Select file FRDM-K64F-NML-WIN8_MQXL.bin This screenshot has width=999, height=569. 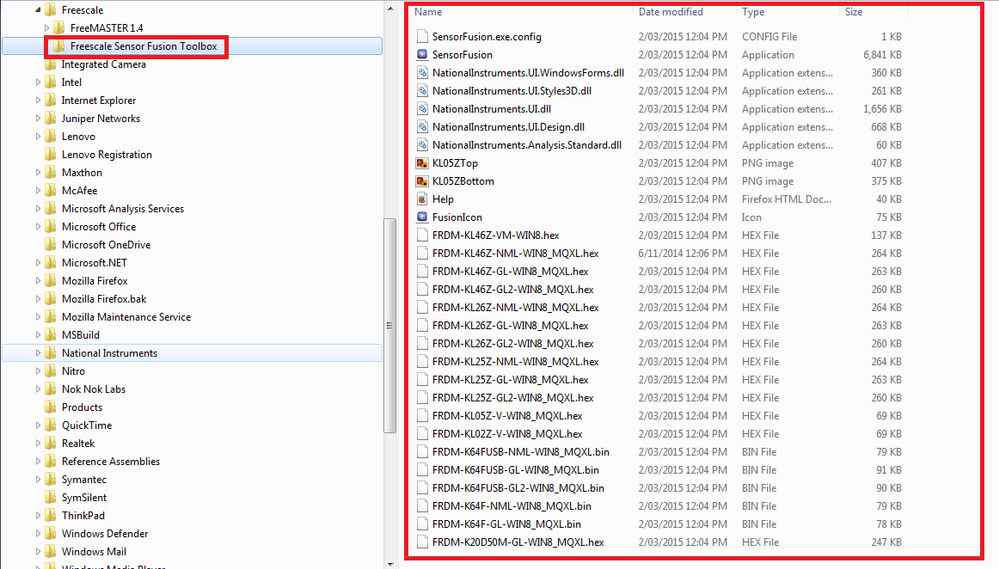coord(512,506)
